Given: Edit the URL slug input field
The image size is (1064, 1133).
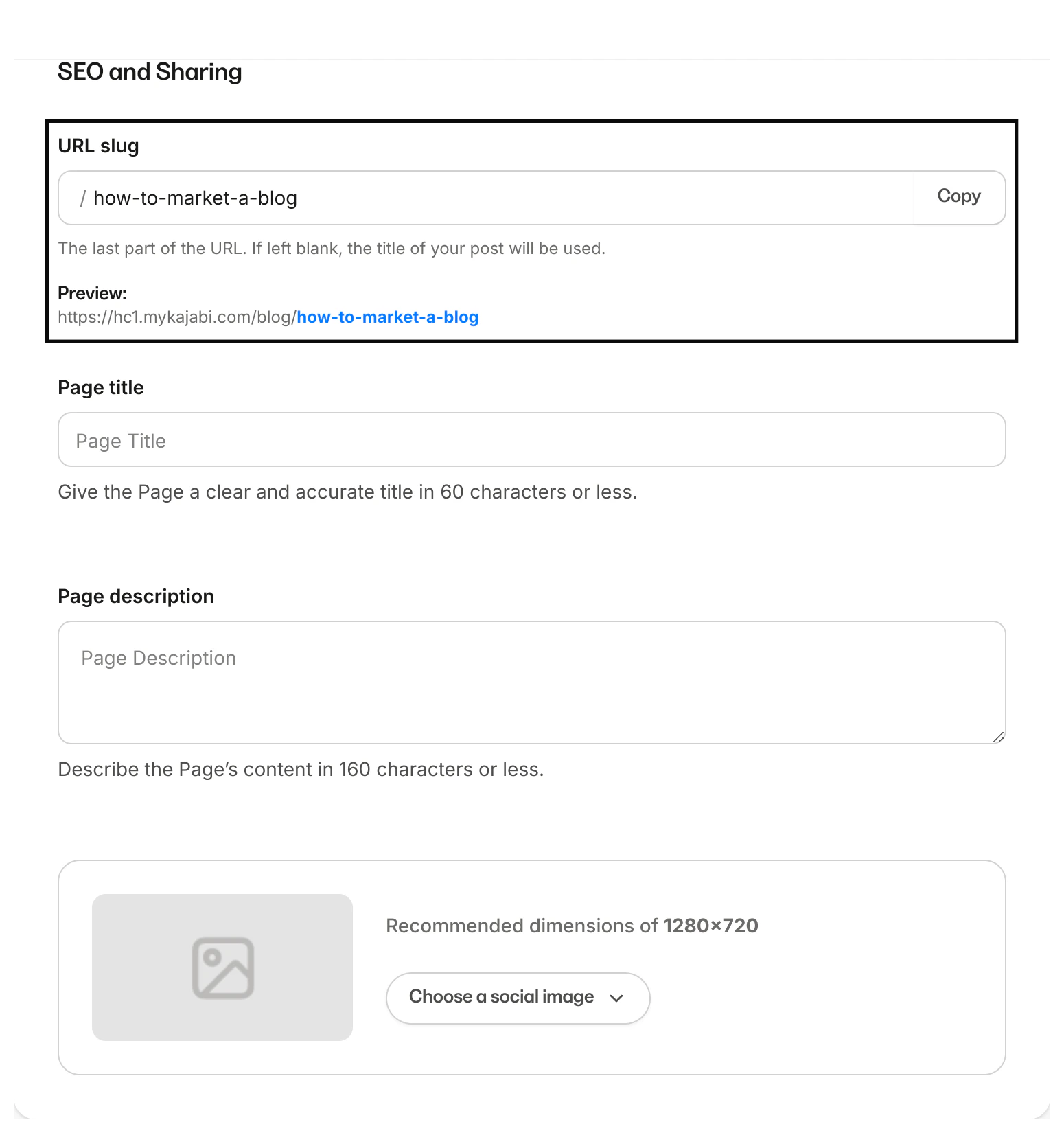Looking at the screenshot, I should pos(486,198).
